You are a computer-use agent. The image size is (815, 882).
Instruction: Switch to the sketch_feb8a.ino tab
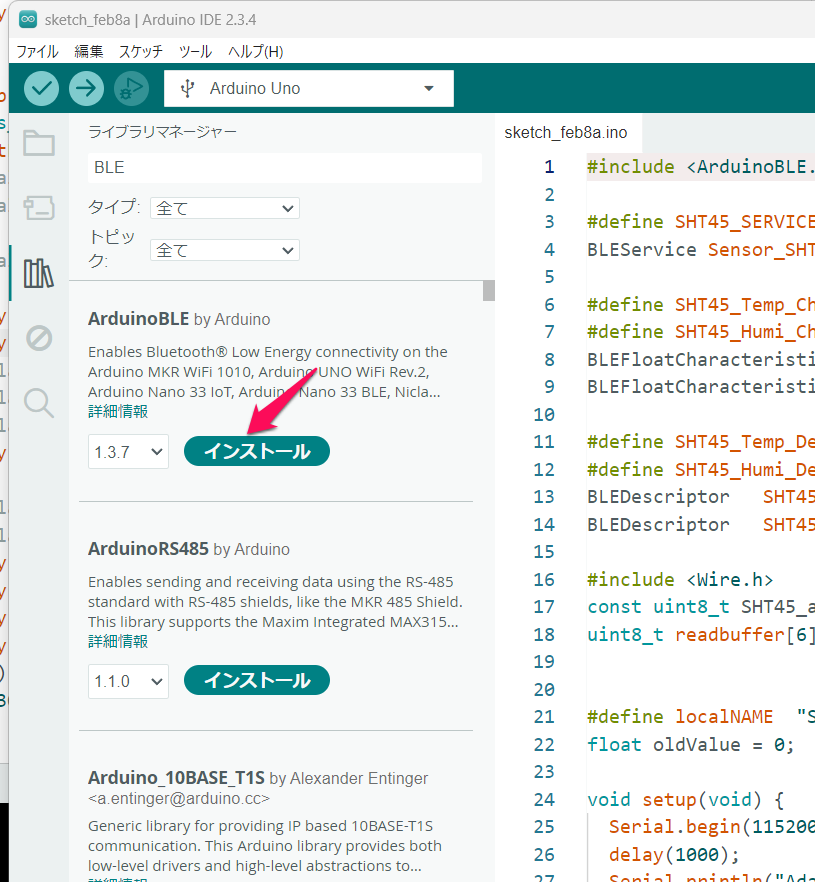click(x=566, y=132)
